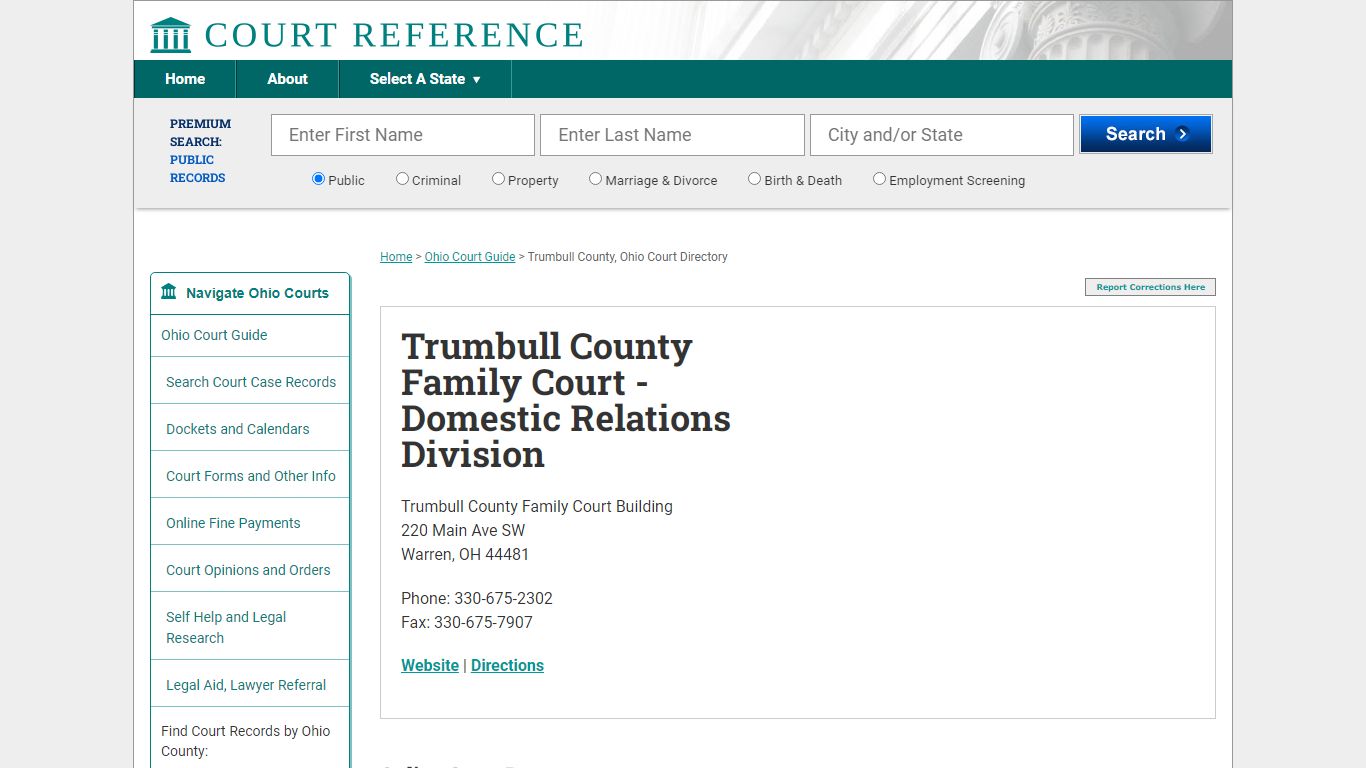This screenshot has width=1366, height=768.
Task: Open Self Help and Legal Research link
Action: tap(226, 627)
